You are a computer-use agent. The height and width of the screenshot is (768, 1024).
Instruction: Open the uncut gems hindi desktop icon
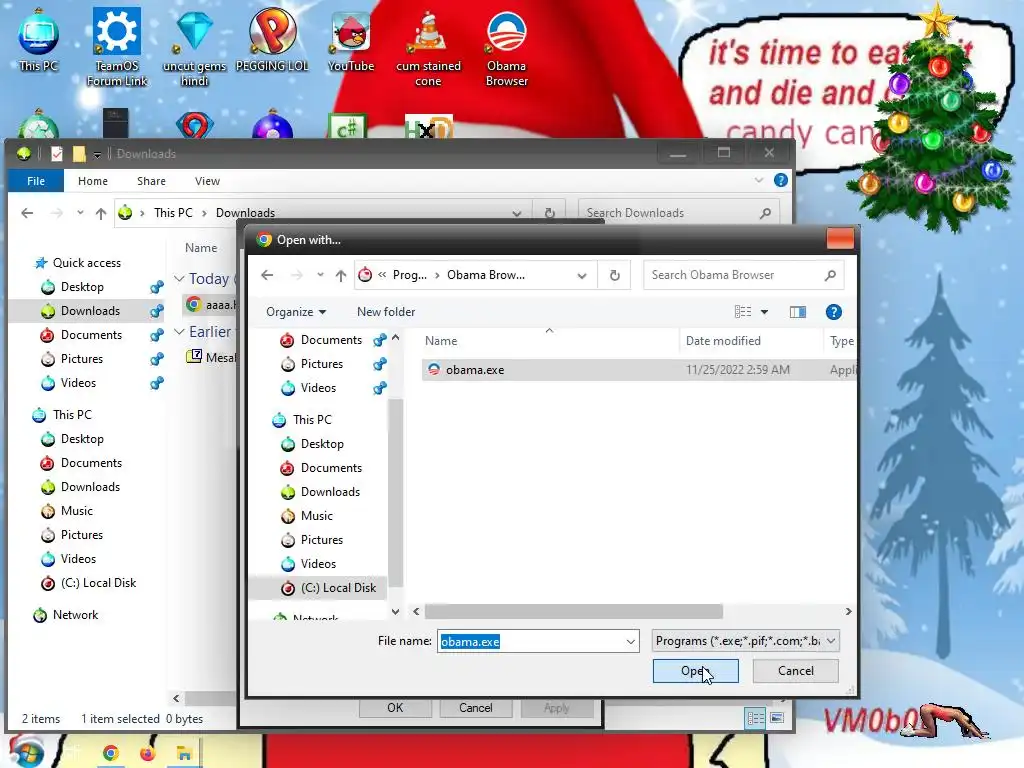[x=195, y=47]
